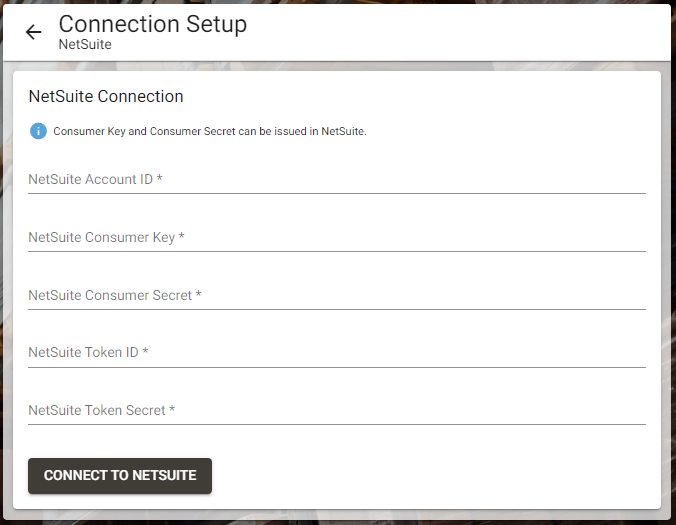Click the NetSuite Connection card heading
676x525 pixels.
(x=106, y=96)
